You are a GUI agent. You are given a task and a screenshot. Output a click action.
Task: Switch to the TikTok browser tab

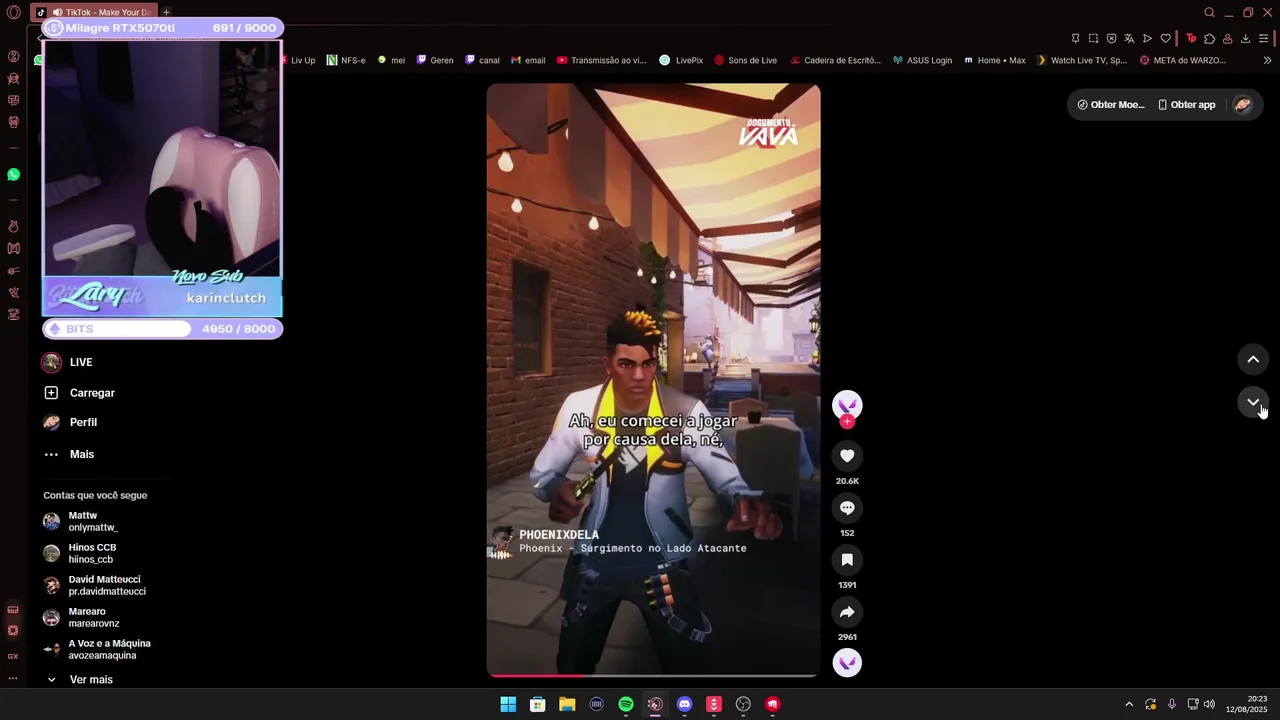pyautogui.click(x=95, y=12)
